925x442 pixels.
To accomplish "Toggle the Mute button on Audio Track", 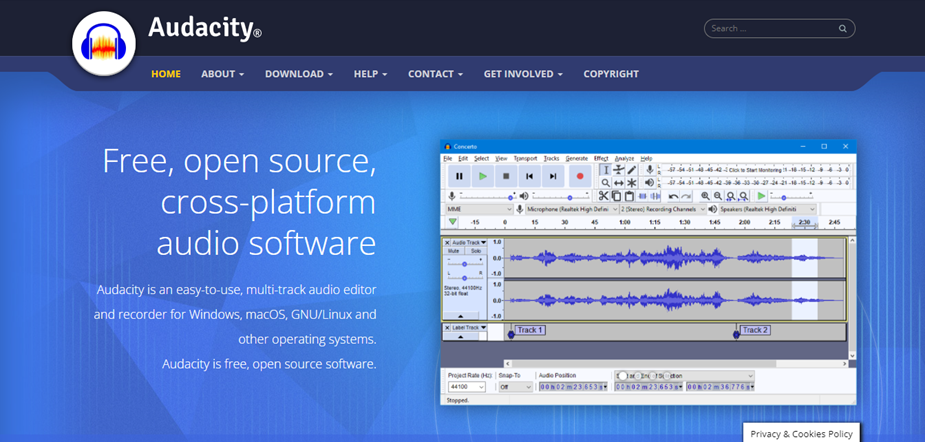I will coord(454,252).
